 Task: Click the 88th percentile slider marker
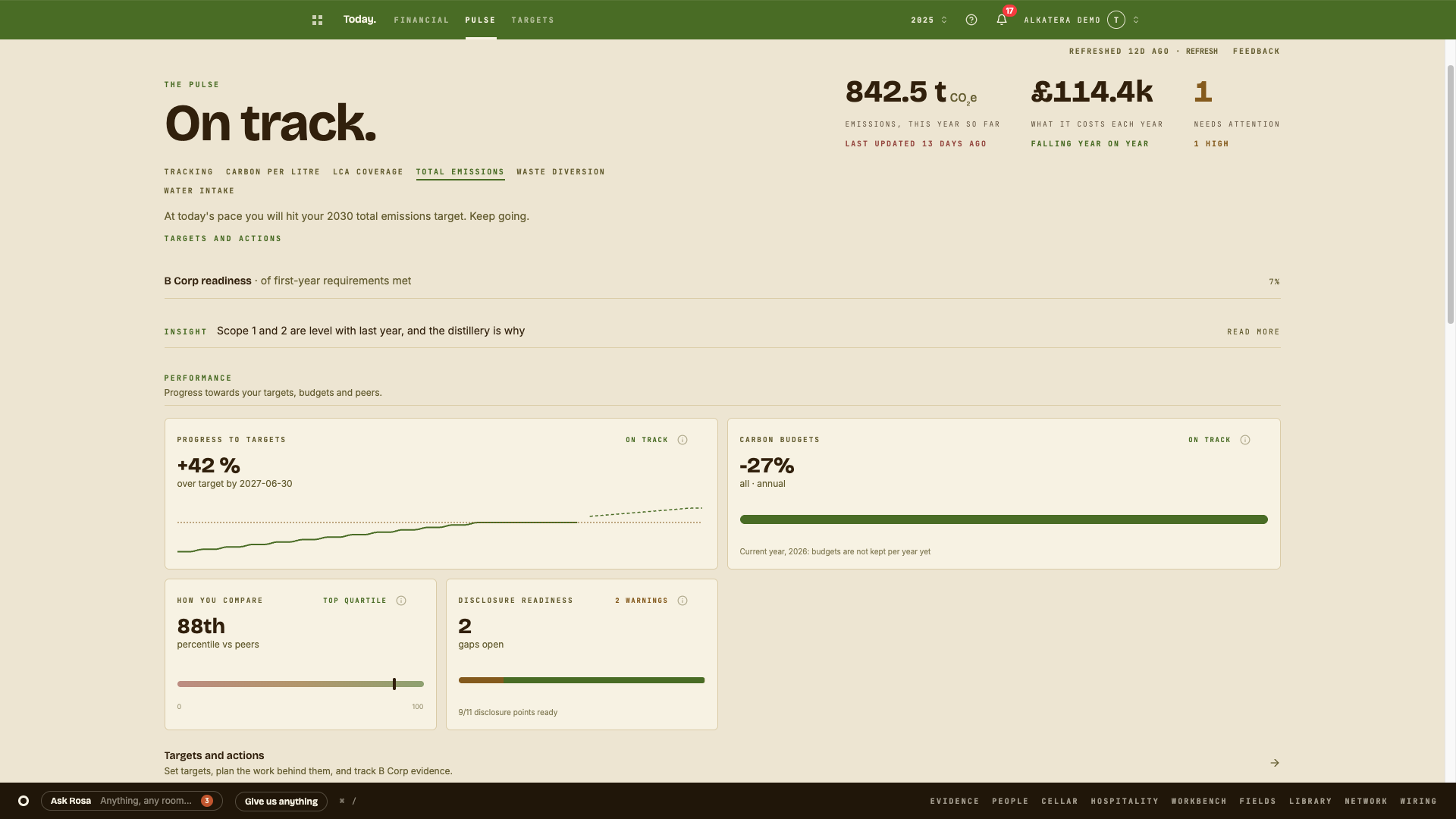tap(394, 684)
